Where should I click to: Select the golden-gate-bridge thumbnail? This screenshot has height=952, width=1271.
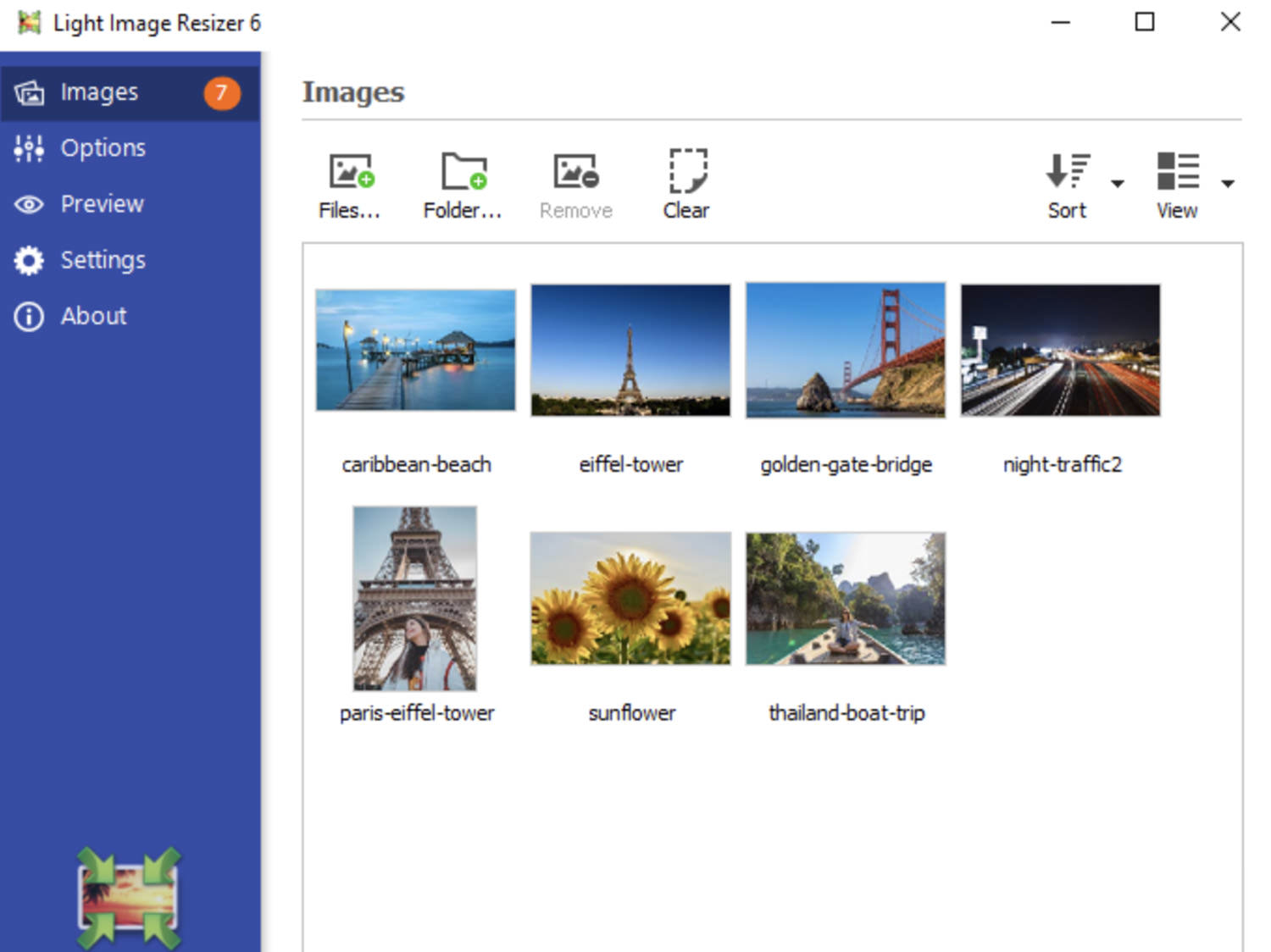846,350
